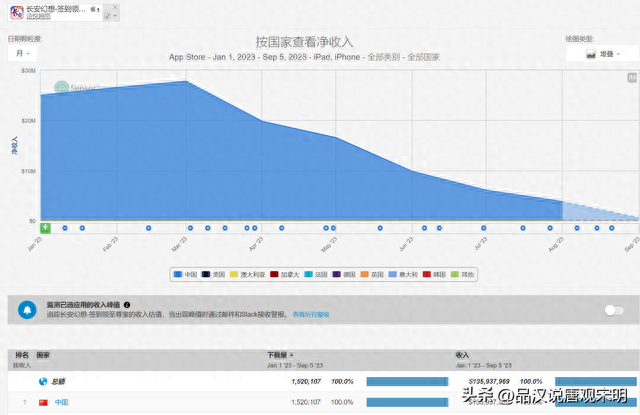640x415 pixels.
Task: Enable the revenue peak alert switch
Action: click(x=614, y=311)
